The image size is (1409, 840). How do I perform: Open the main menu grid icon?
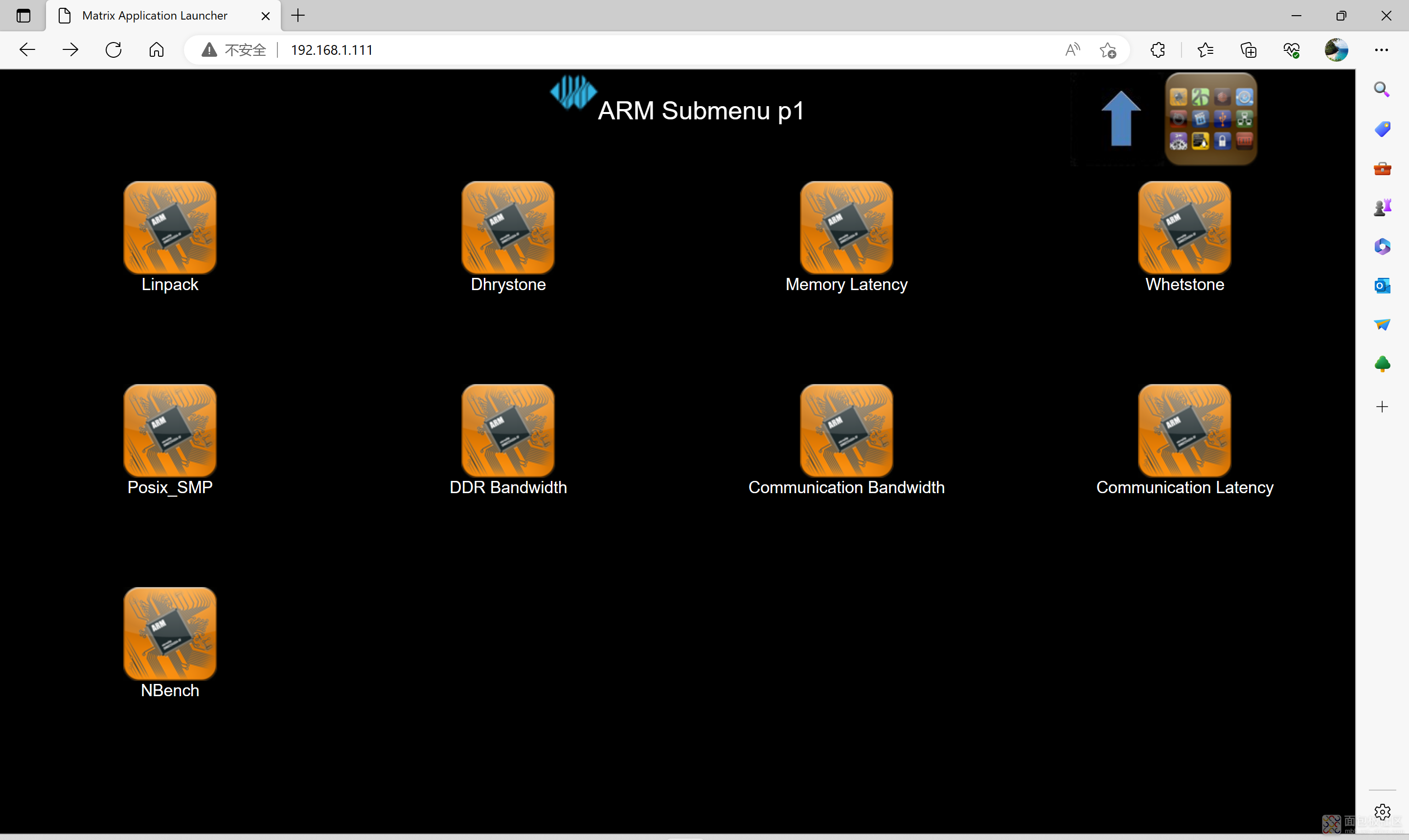(1210, 119)
